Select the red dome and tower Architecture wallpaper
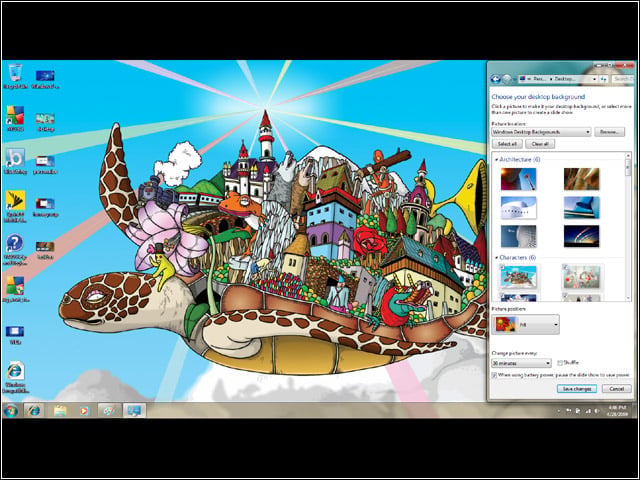640x480 pixels. coord(518,179)
